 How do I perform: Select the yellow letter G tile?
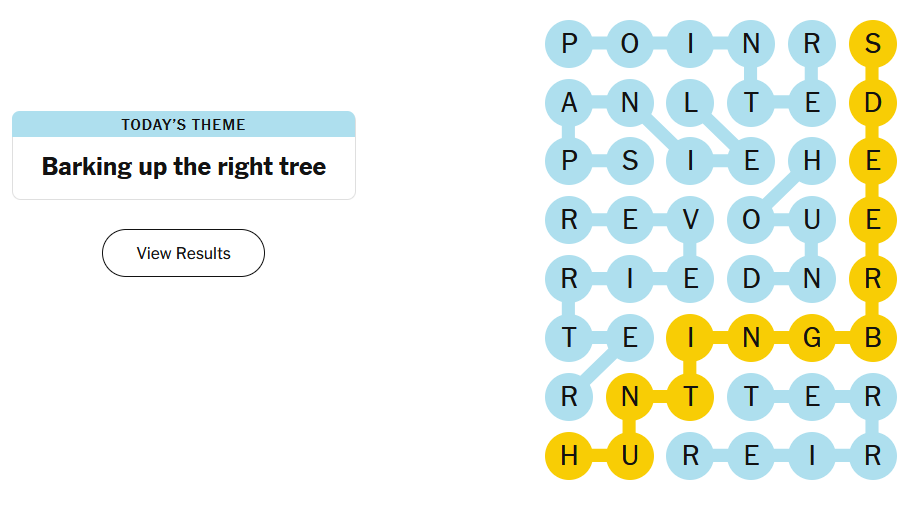pos(812,338)
